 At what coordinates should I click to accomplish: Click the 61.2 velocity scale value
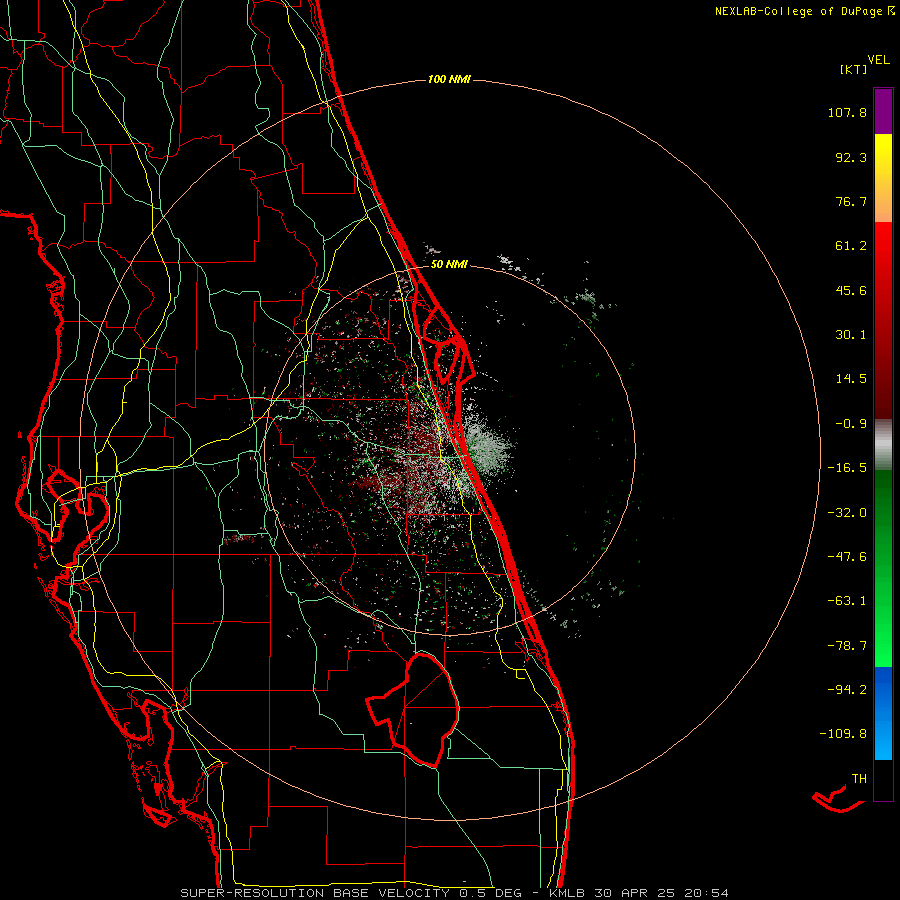(x=851, y=246)
